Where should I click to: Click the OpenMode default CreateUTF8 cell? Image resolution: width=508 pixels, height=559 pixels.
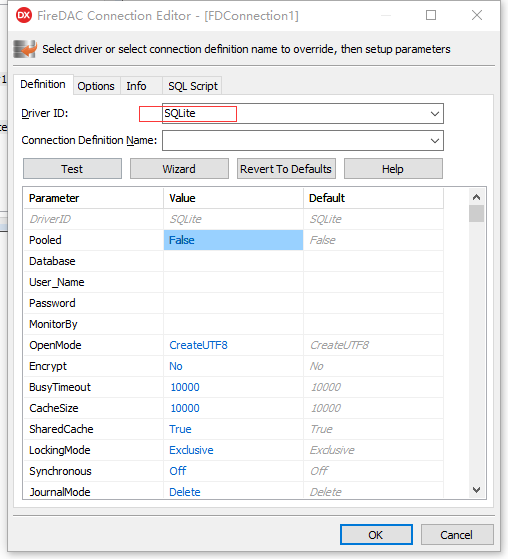tap(374, 345)
